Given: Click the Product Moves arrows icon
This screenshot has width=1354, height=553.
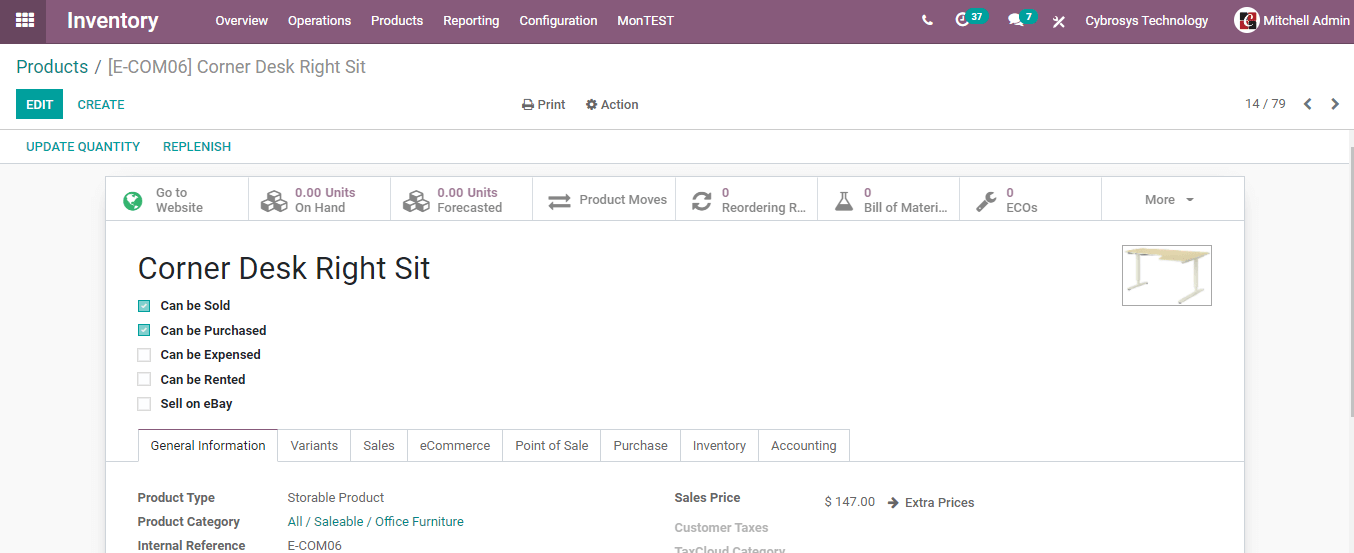Looking at the screenshot, I should (x=559, y=201).
